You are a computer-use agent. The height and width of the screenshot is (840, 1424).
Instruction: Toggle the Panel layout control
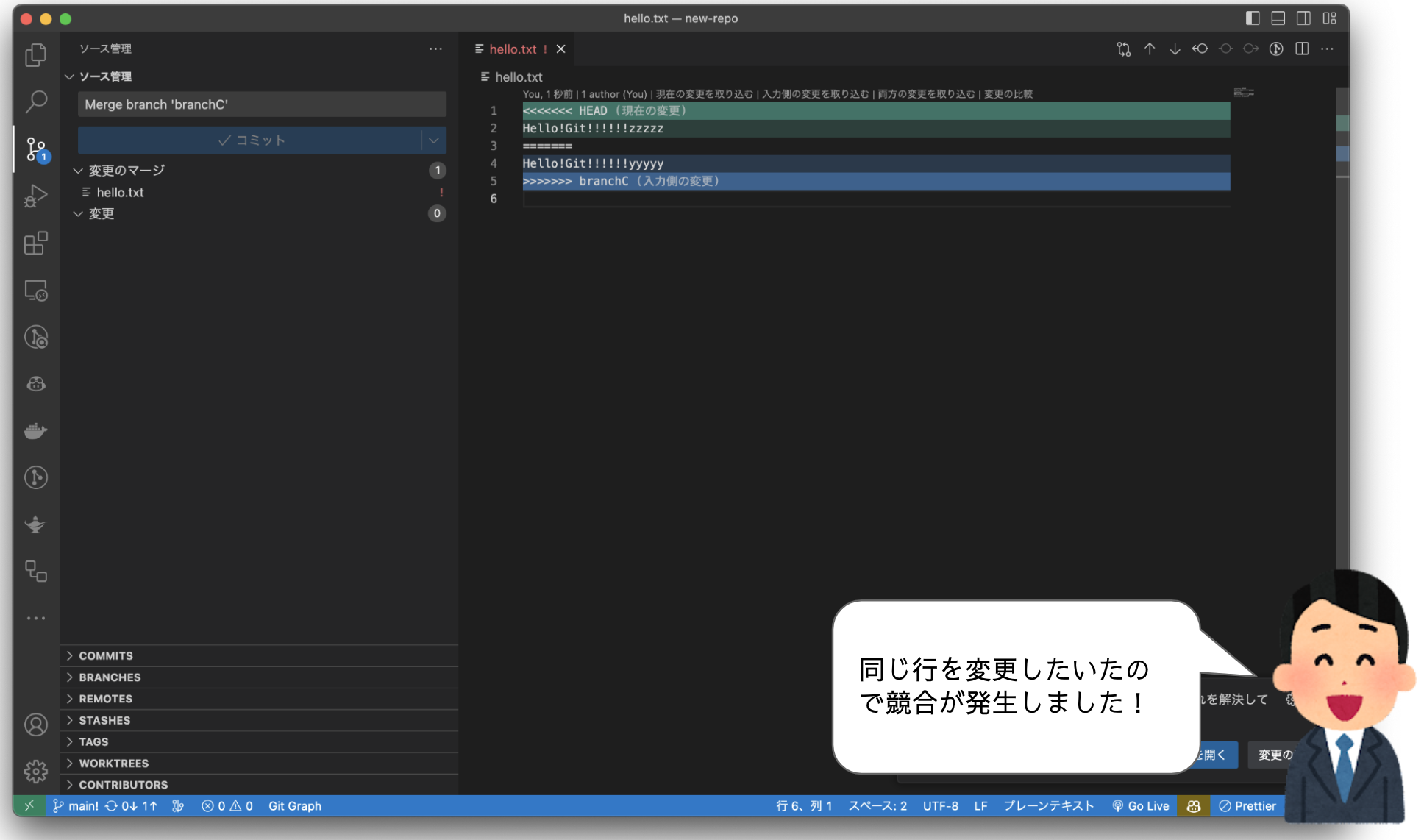(x=1278, y=18)
